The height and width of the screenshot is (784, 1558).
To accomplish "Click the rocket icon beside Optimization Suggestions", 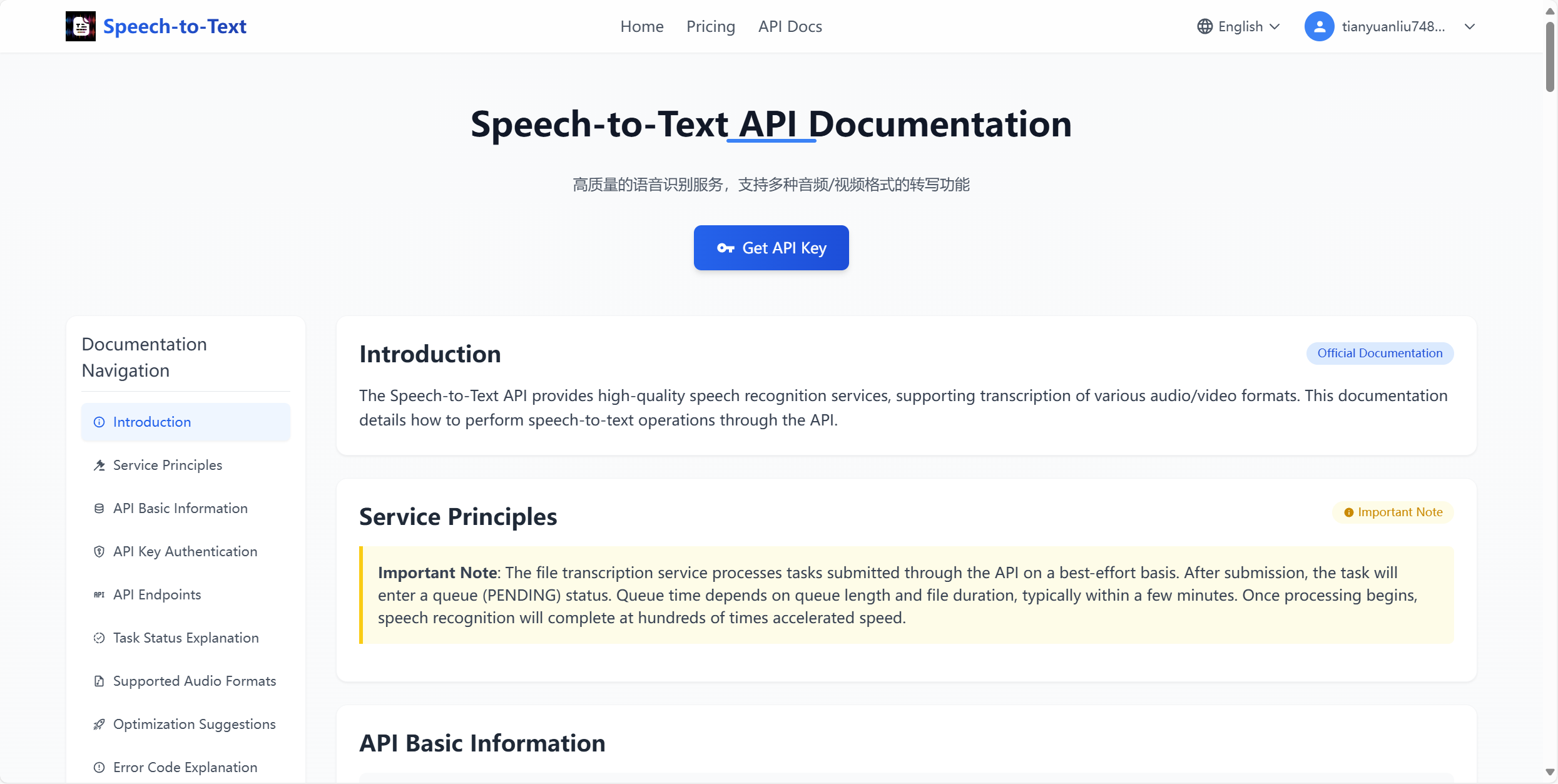I will 99,724.
